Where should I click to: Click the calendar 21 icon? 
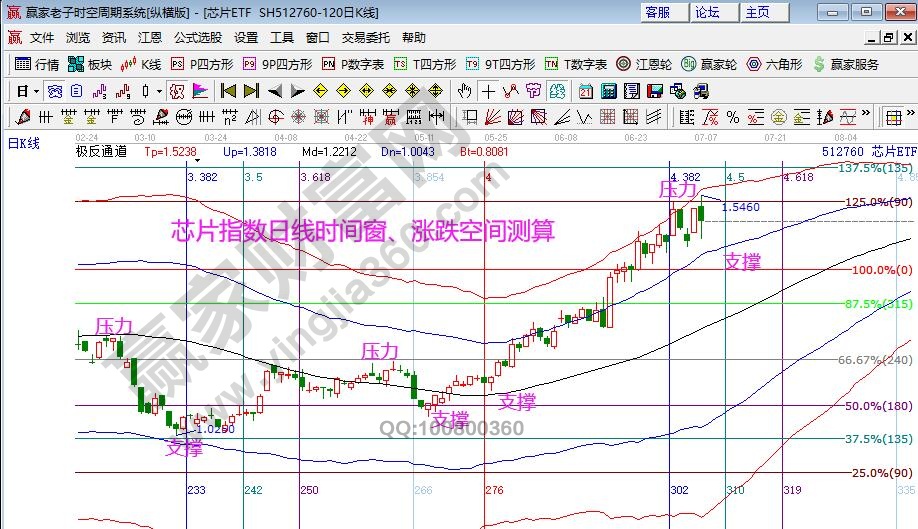point(585,91)
